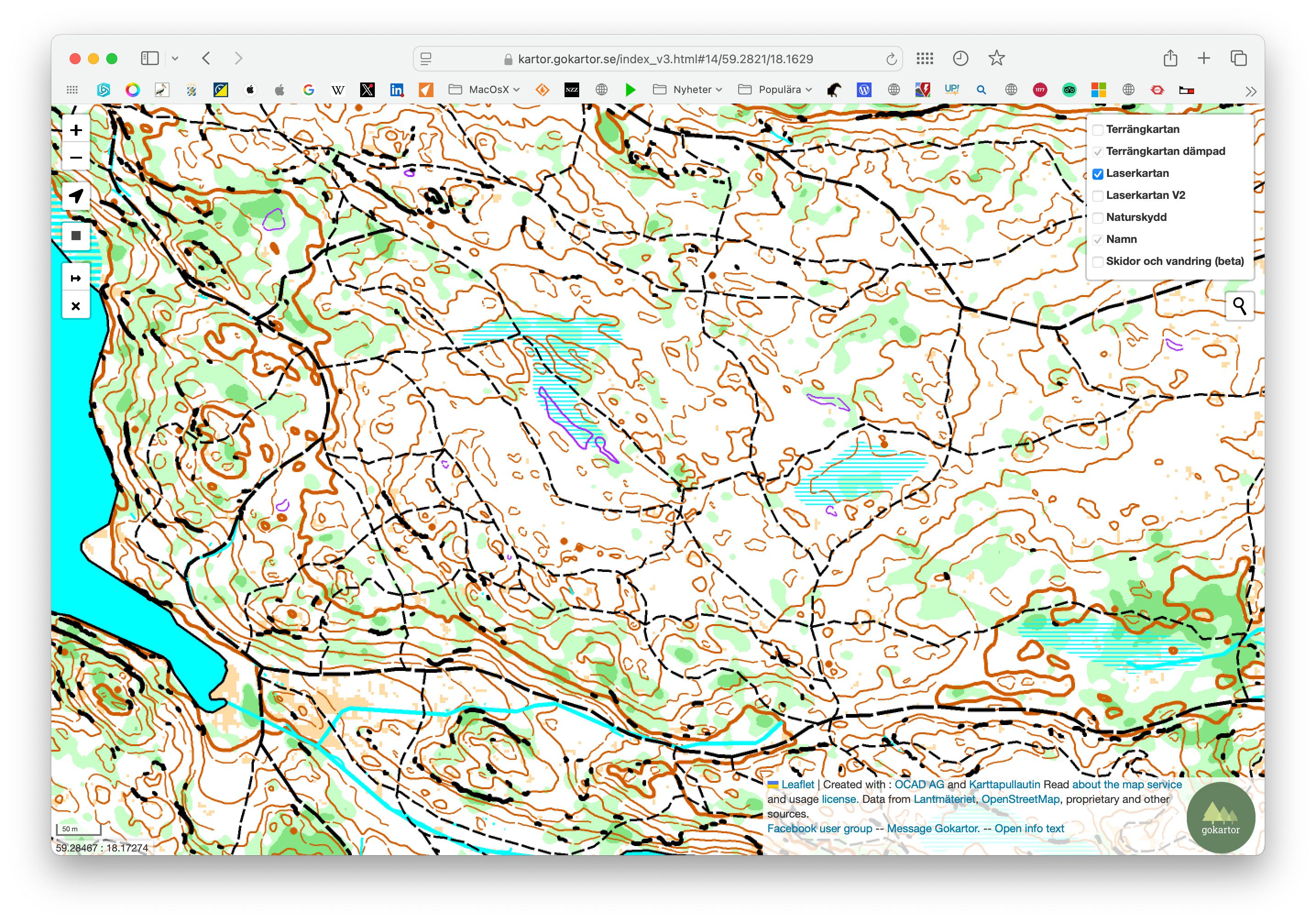Enable the Terrängkartan layer checkbox
Viewport: 1316px width, 923px height.
pyautogui.click(x=1097, y=130)
